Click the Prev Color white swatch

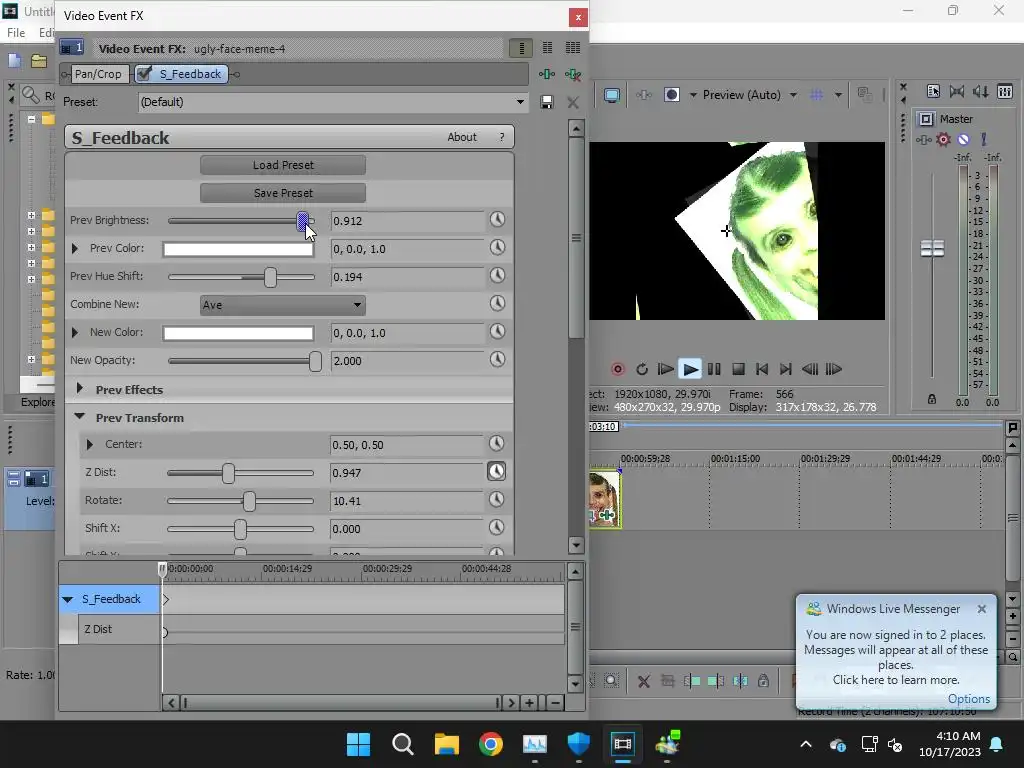click(x=238, y=249)
